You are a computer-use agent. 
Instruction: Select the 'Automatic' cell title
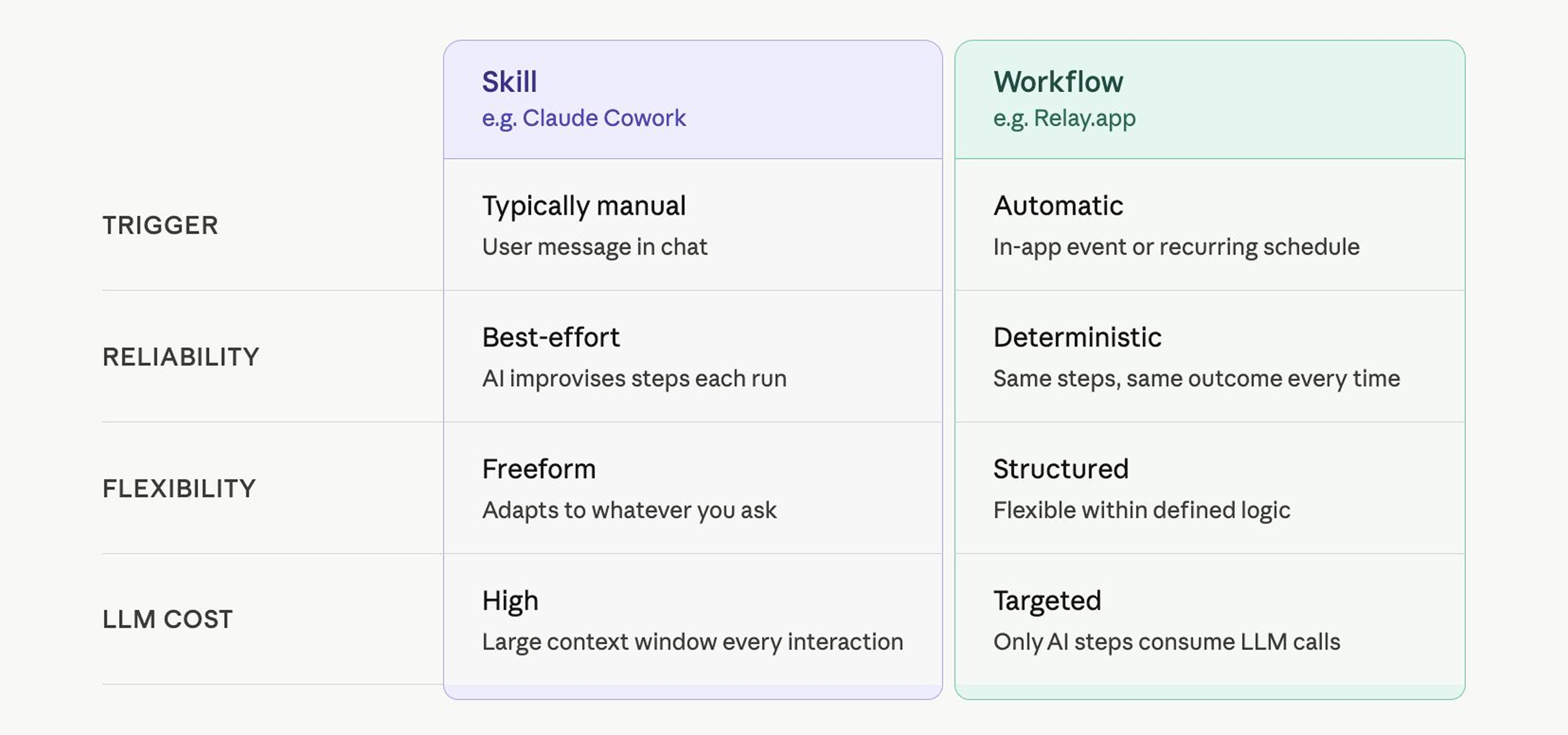coord(1058,206)
